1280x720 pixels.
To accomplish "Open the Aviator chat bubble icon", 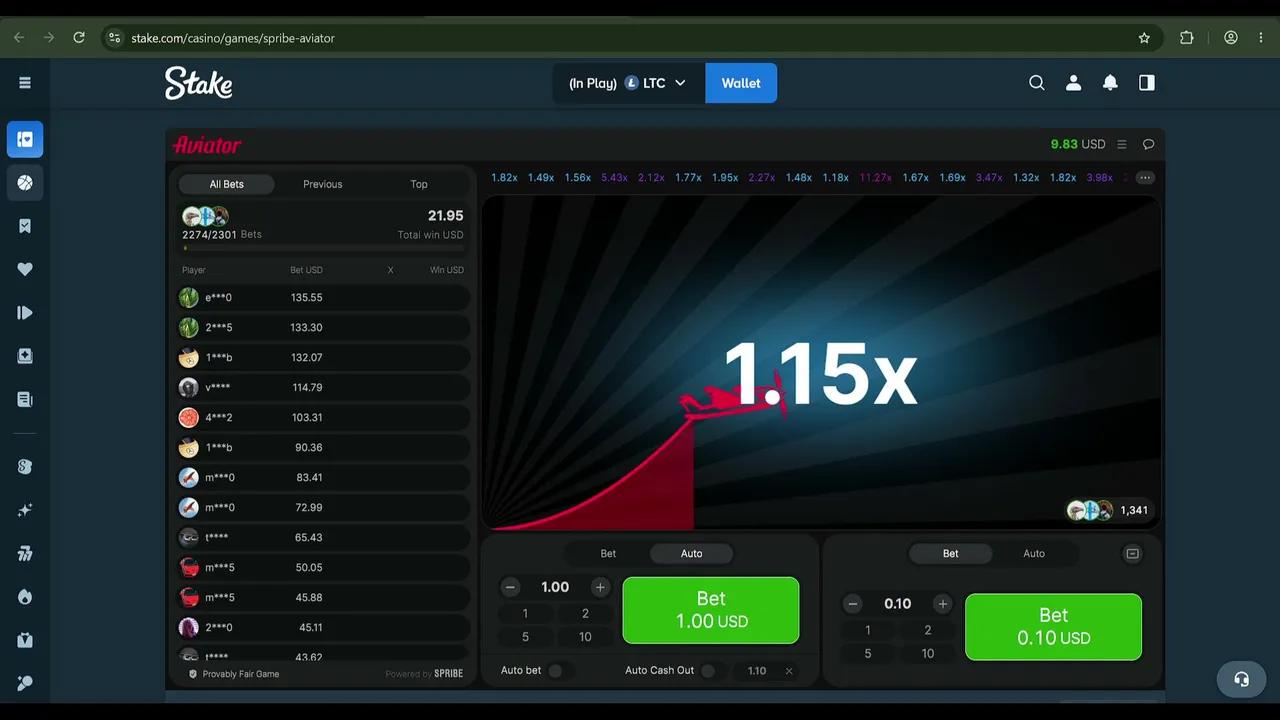I will pos(1148,144).
